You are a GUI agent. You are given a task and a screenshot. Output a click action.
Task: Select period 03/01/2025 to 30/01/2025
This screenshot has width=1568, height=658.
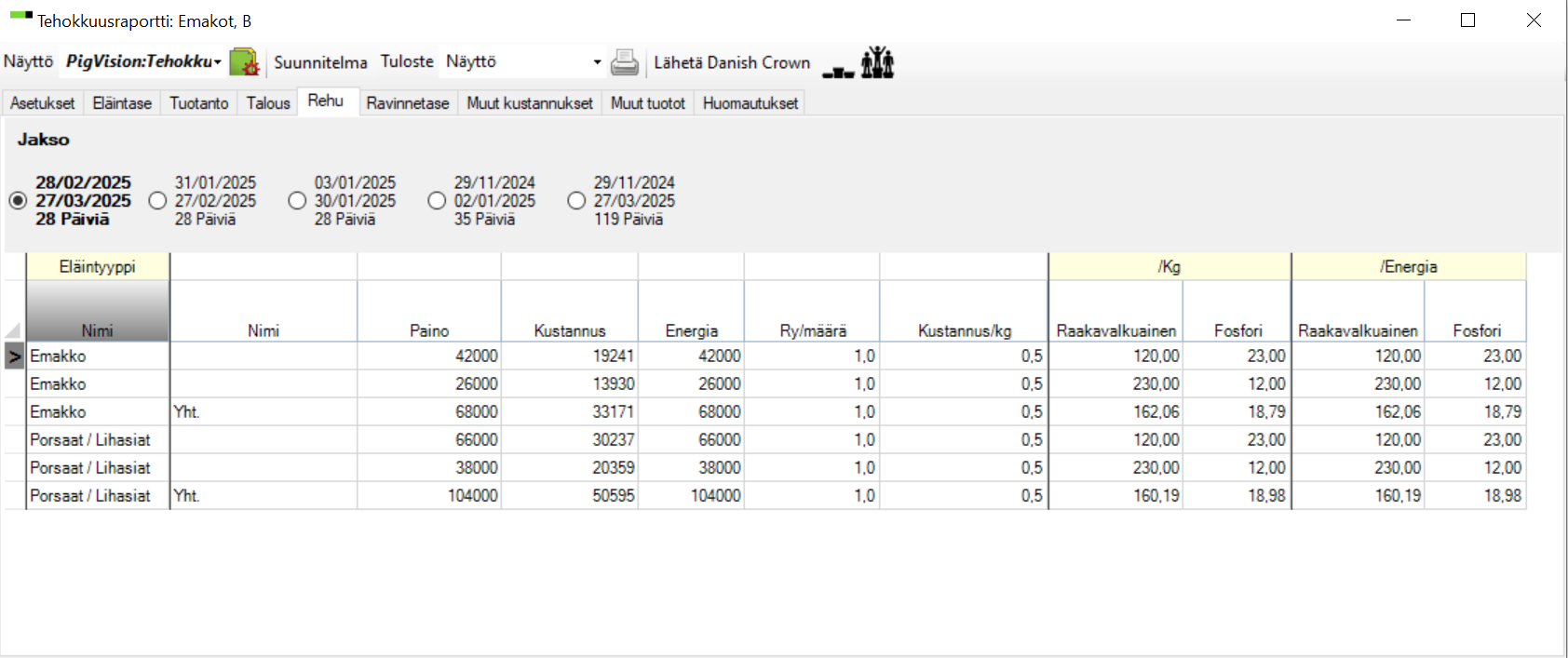(297, 200)
